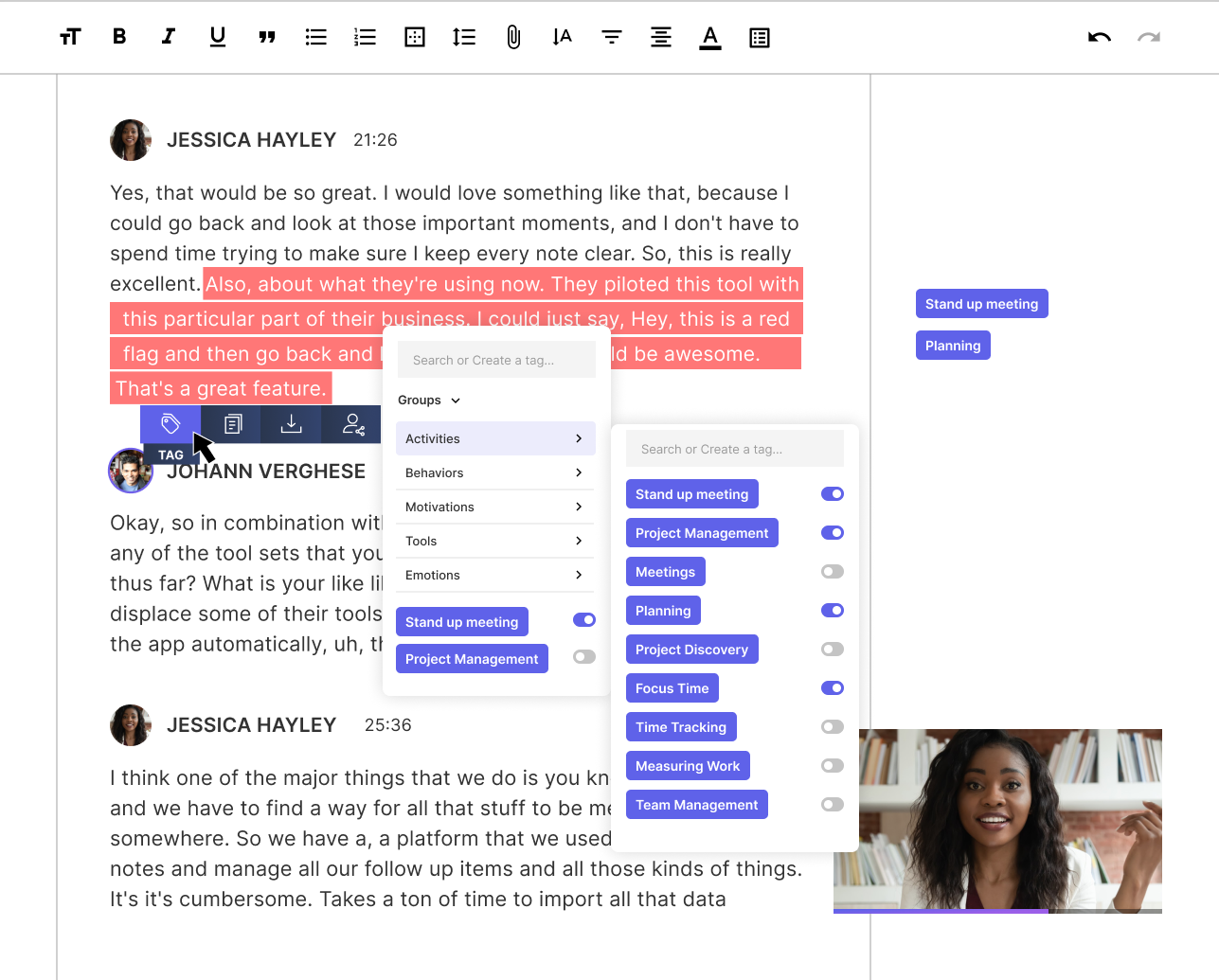This screenshot has width=1219, height=980.
Task: Select the Tag tool on the highlight toolbar
Action: [170, 424]
